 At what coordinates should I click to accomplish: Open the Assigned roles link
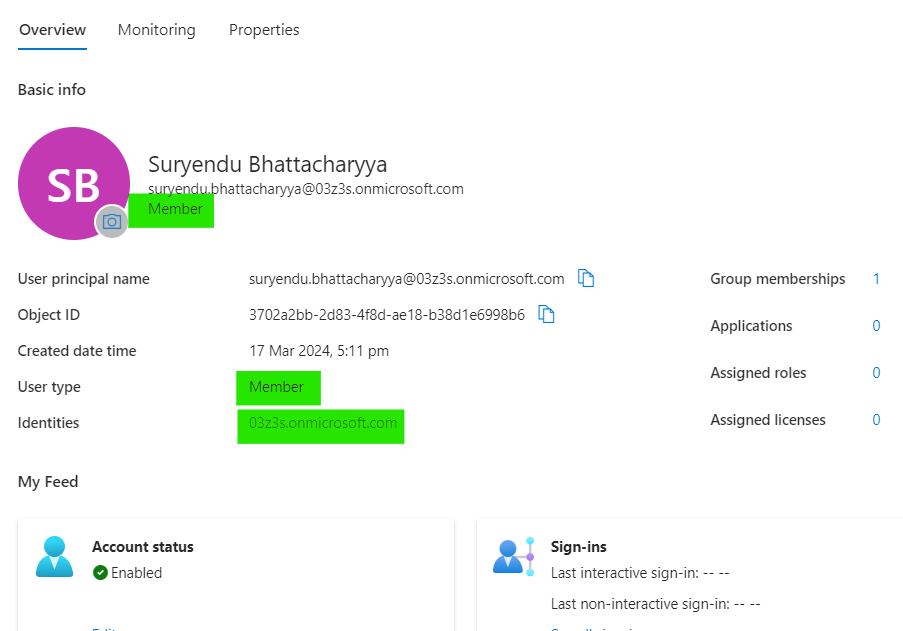pos(876,372)
